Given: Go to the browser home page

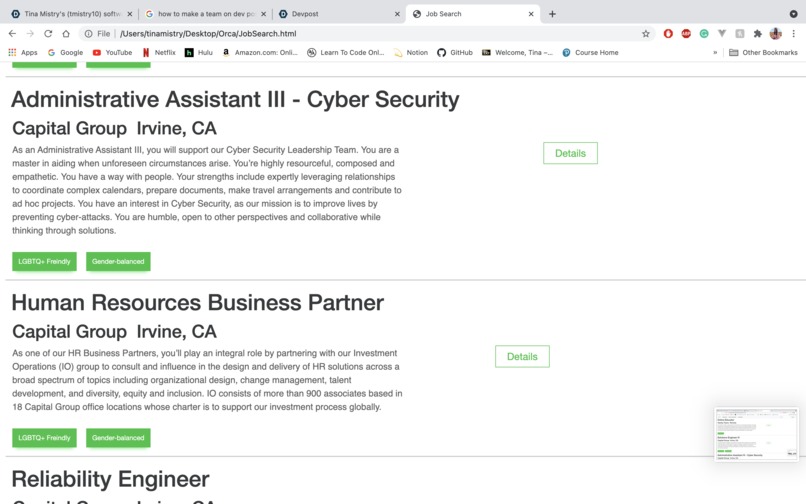Looking at the screenshot, I should 66,33.
